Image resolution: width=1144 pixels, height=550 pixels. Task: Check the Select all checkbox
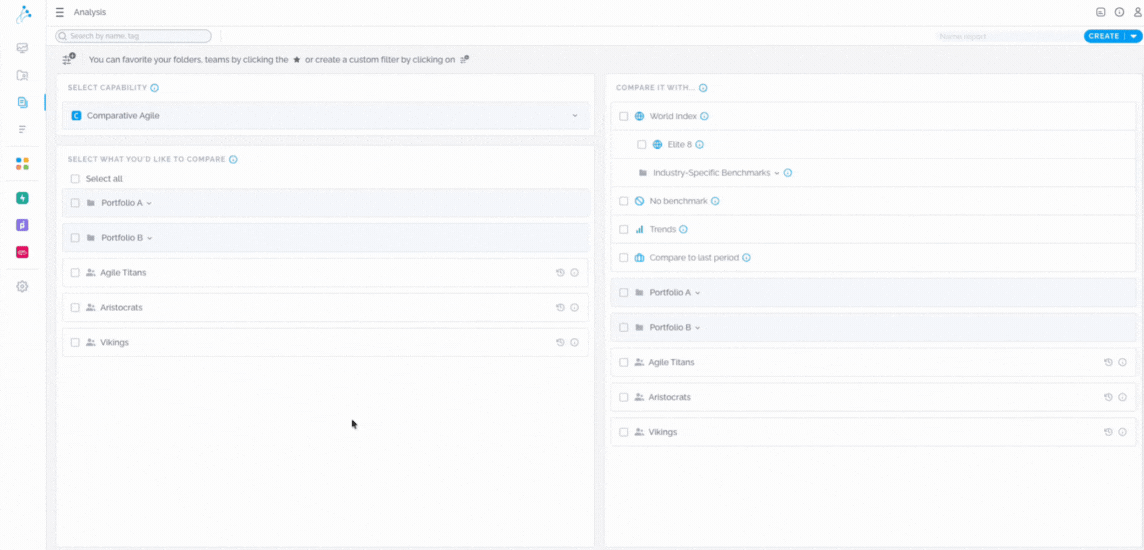[75, 179]
